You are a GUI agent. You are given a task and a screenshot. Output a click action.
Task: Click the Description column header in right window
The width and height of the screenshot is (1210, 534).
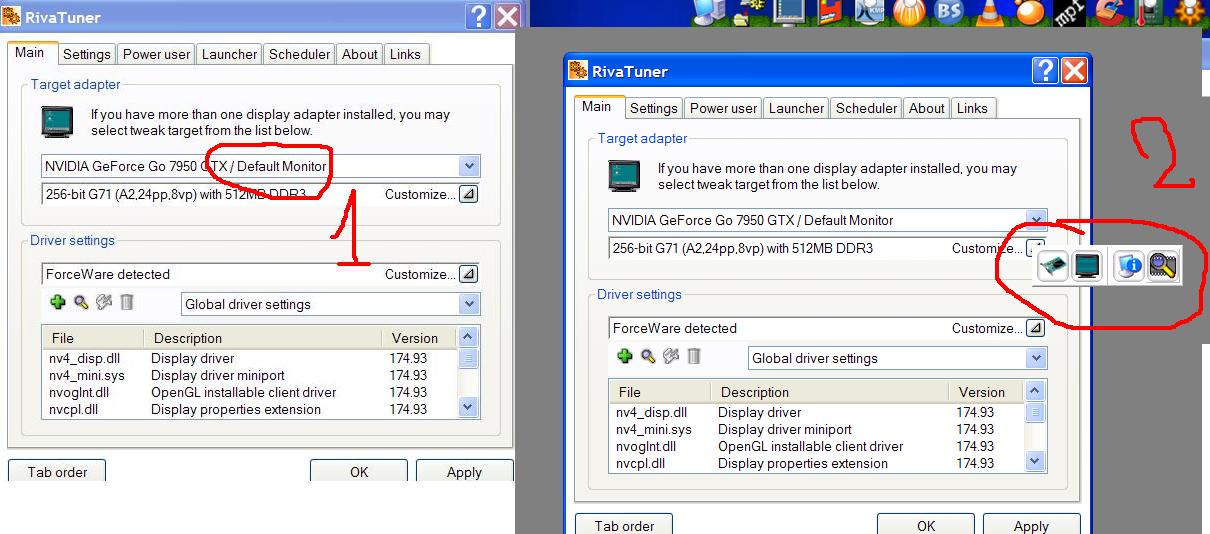click(x=831, y=392)
